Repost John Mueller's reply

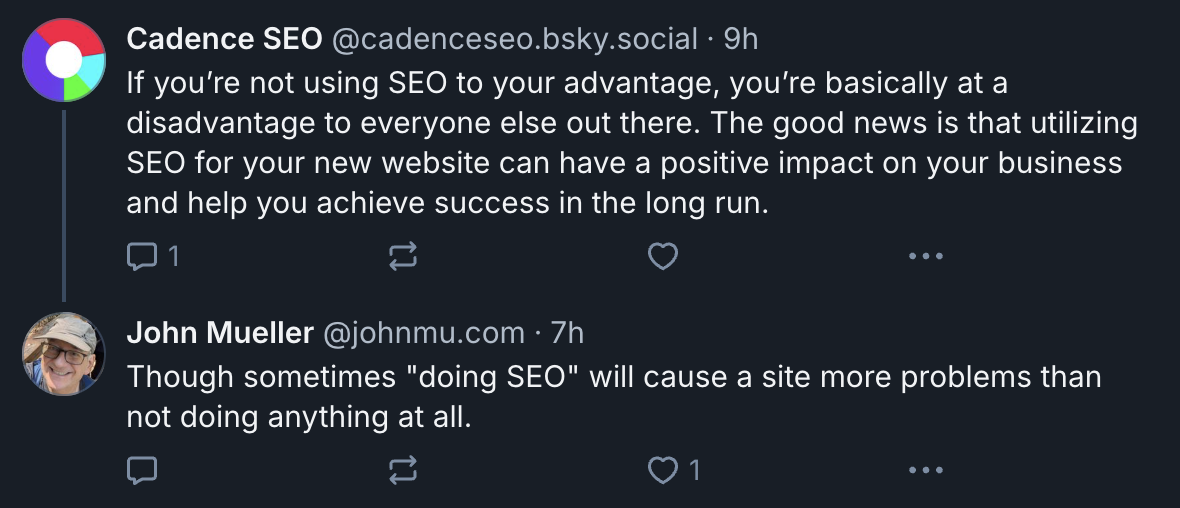click(x=401, y=470)
